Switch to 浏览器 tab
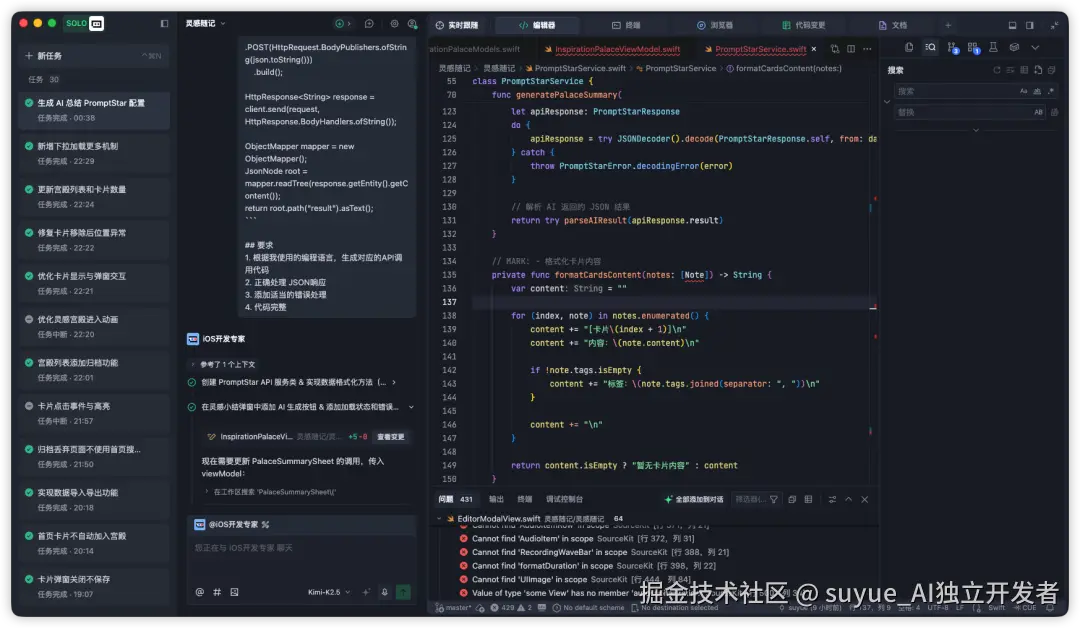Screen dimensions: 1080x628 click(x=714, y=25)
